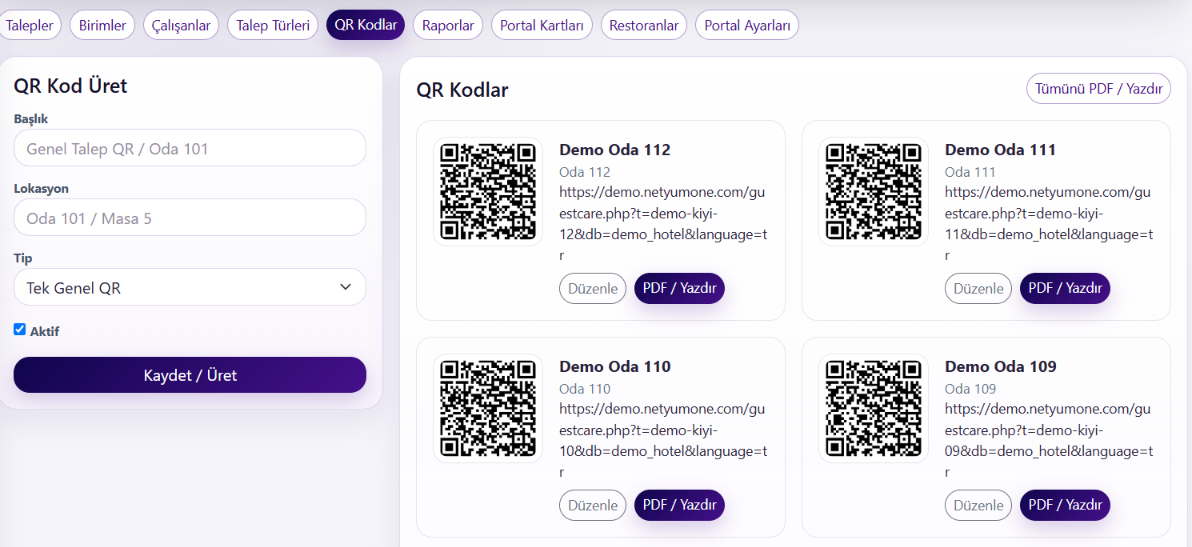1192x547 pixels.
Task: Go to the Çalışanlar tab
Action: pos(181,25)
